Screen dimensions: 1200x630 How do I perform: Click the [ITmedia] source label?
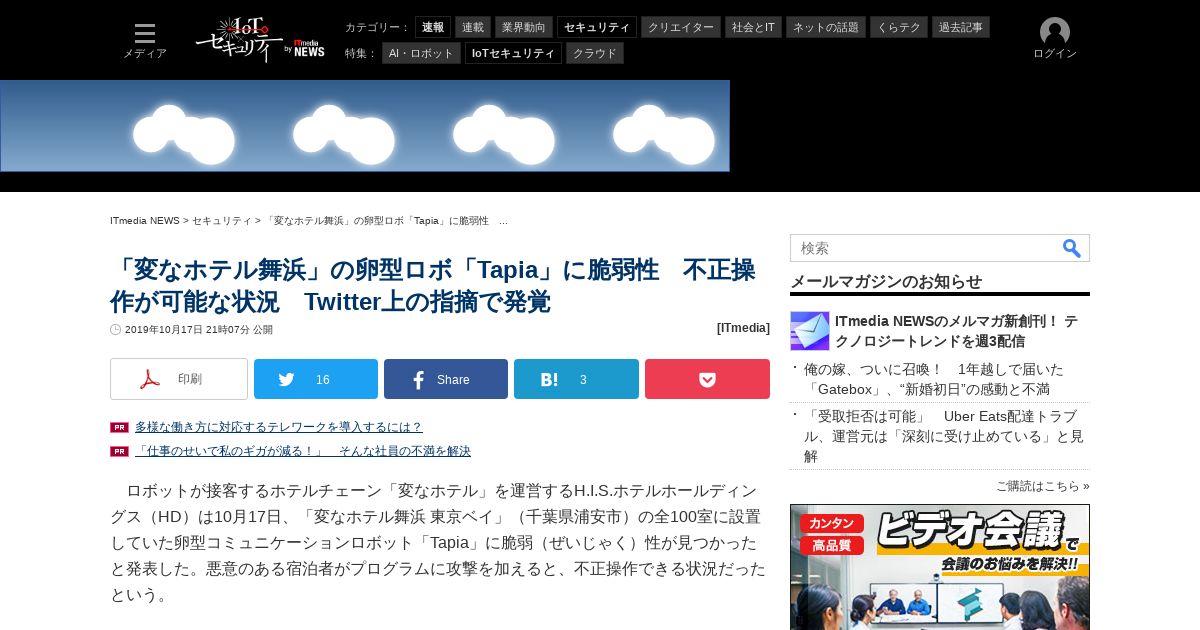click(743, 328)
